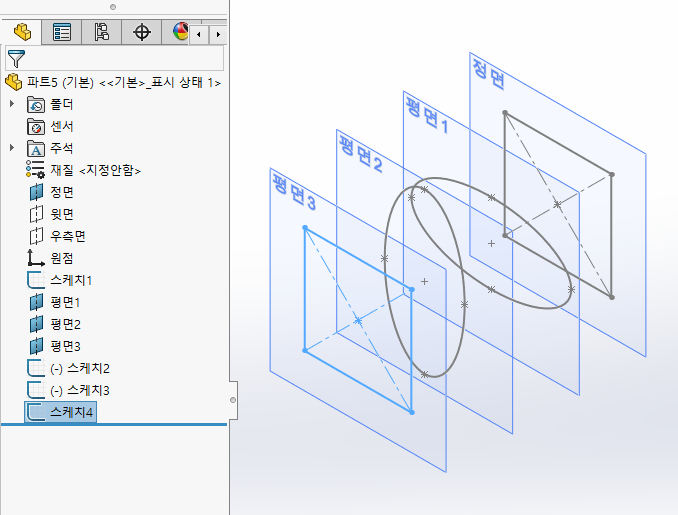Click the 평면2 plane label in viewport

coord(361,154)
